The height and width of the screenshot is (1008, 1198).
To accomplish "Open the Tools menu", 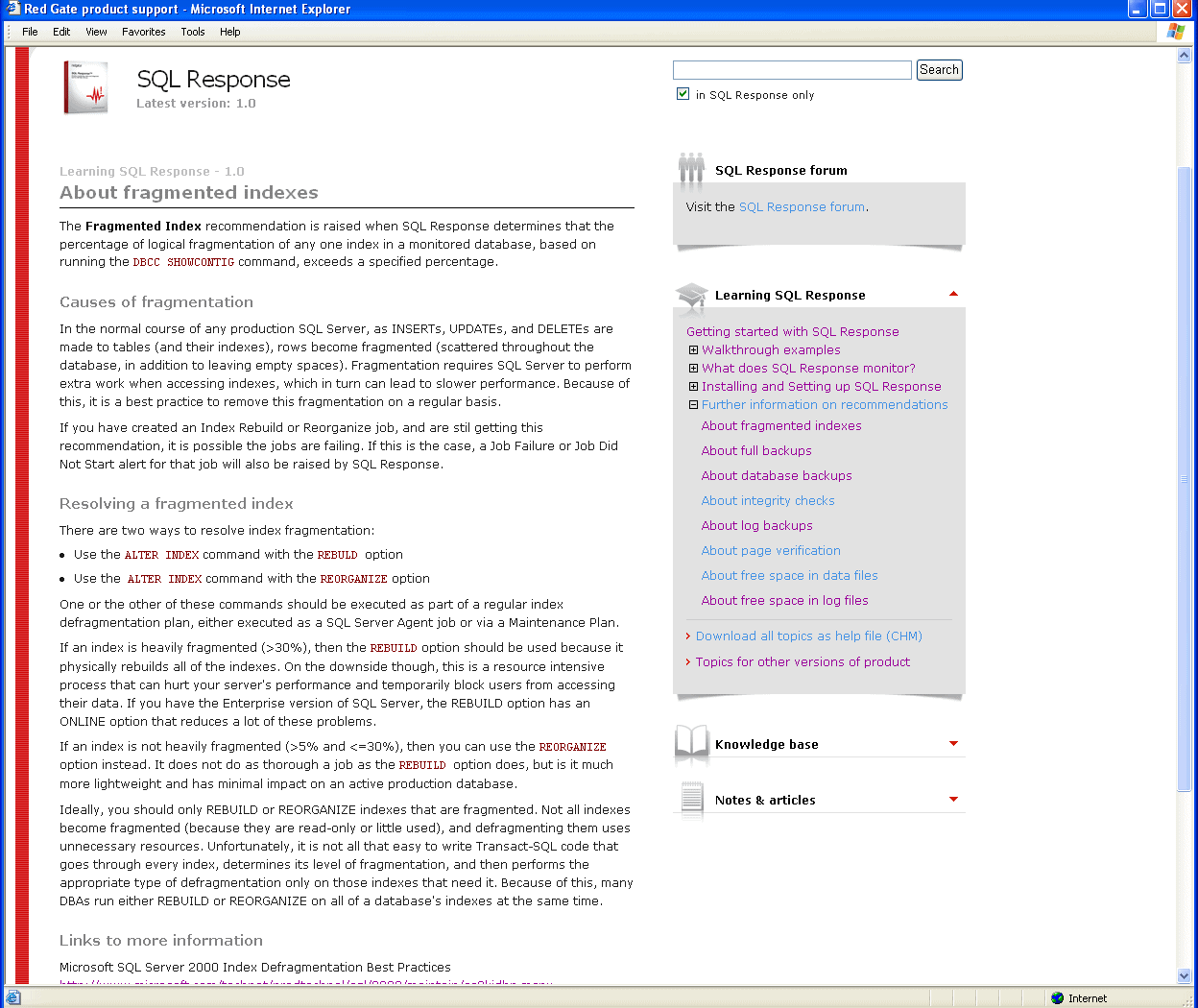I will tap(193, 32).
